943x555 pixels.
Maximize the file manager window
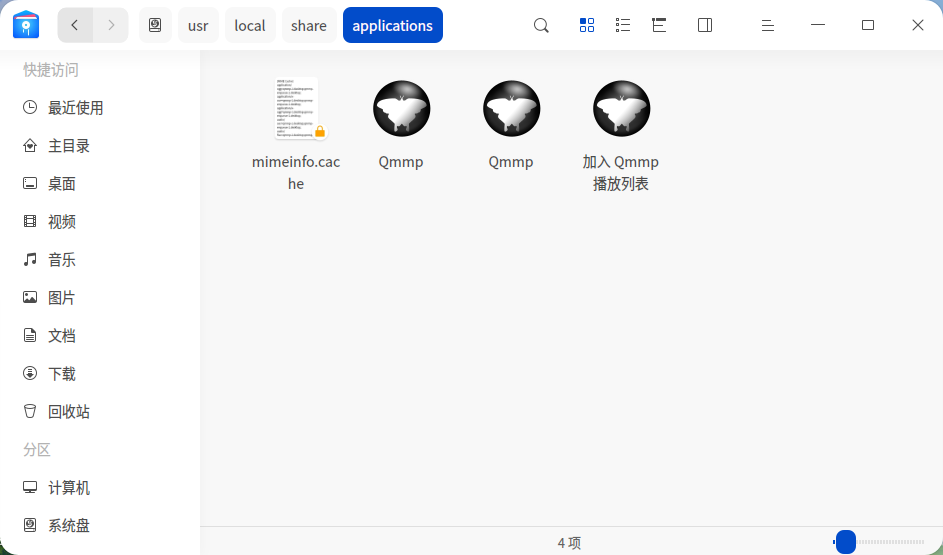[x=868, y=25]
